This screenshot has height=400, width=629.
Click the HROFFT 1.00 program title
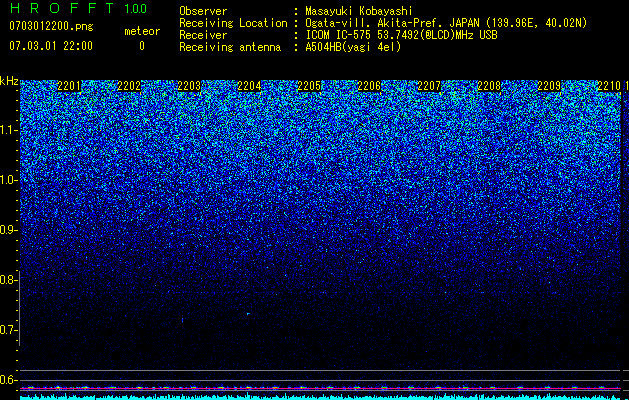pyautogui.click(x=79, y=8)
